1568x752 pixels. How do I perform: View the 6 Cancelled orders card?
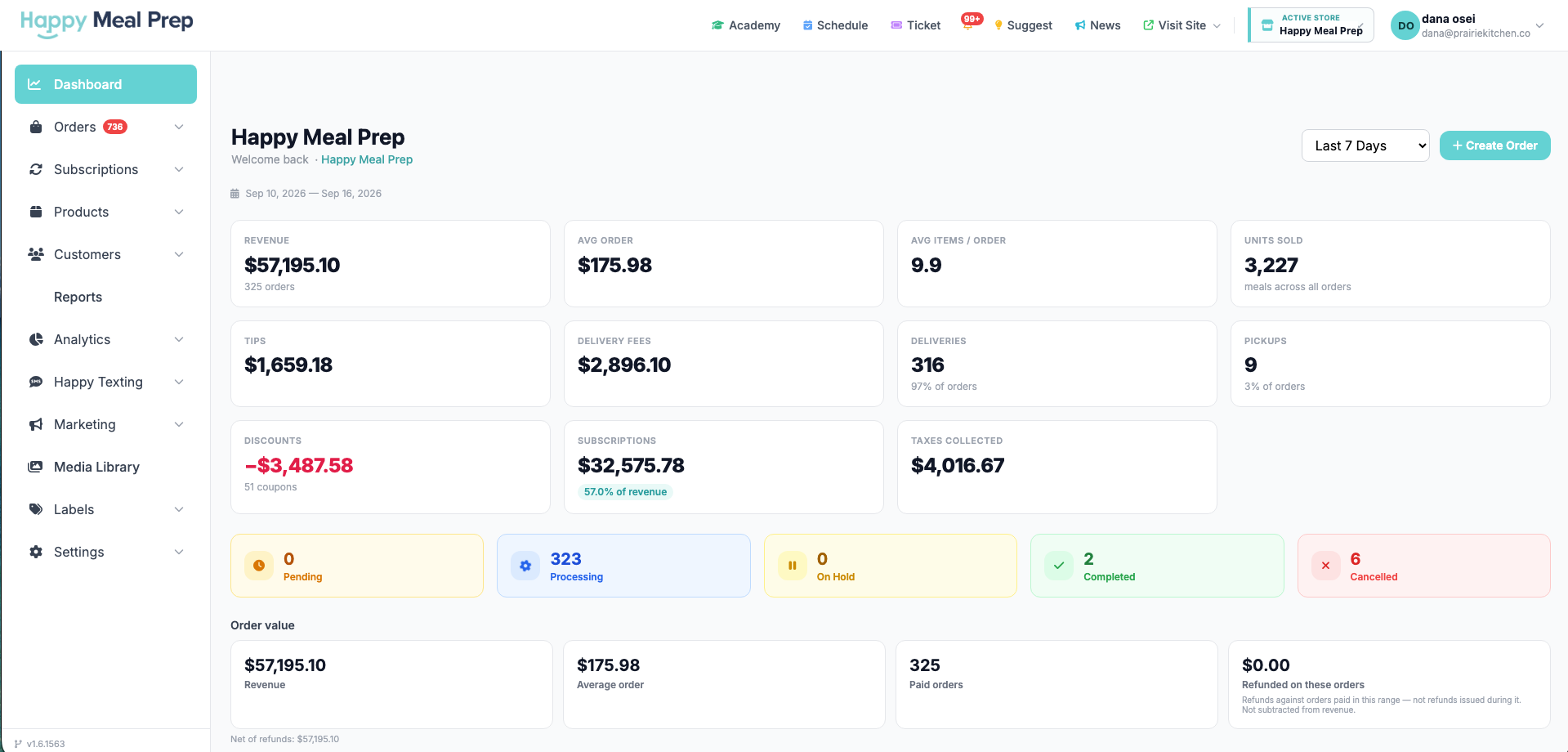(x=1423, y=566)
